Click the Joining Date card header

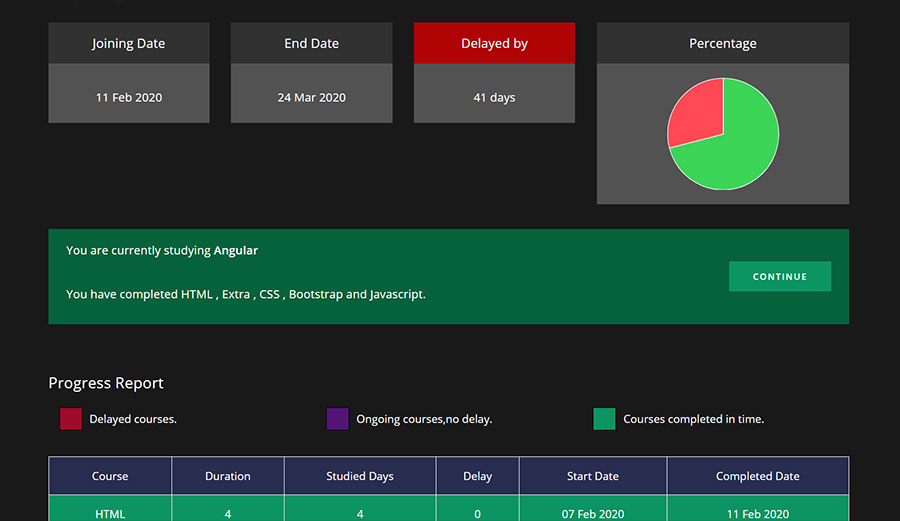pos(129,44)
